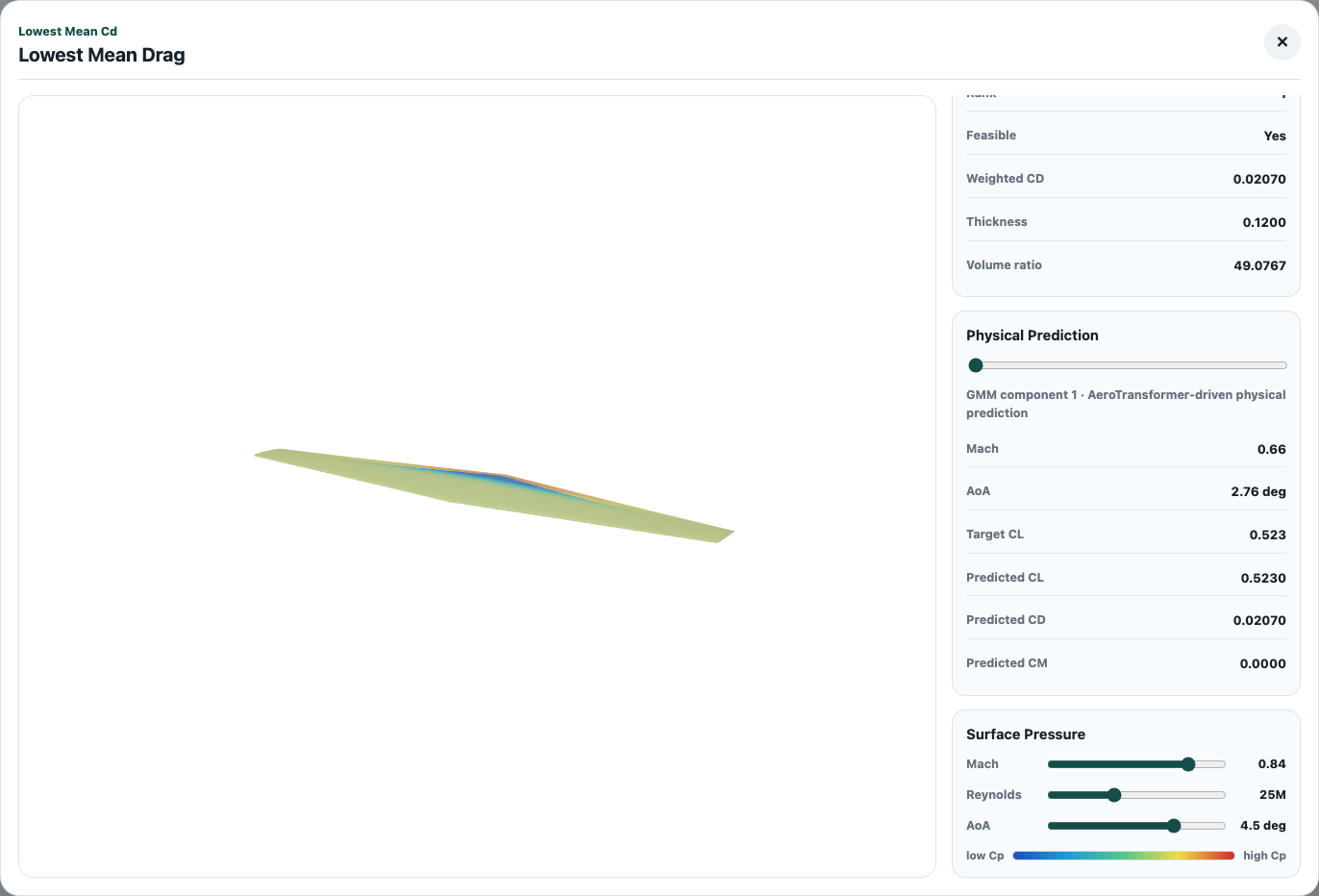Click the Surface Pressure heading
1319x896 pixels.
(1026, 734)
